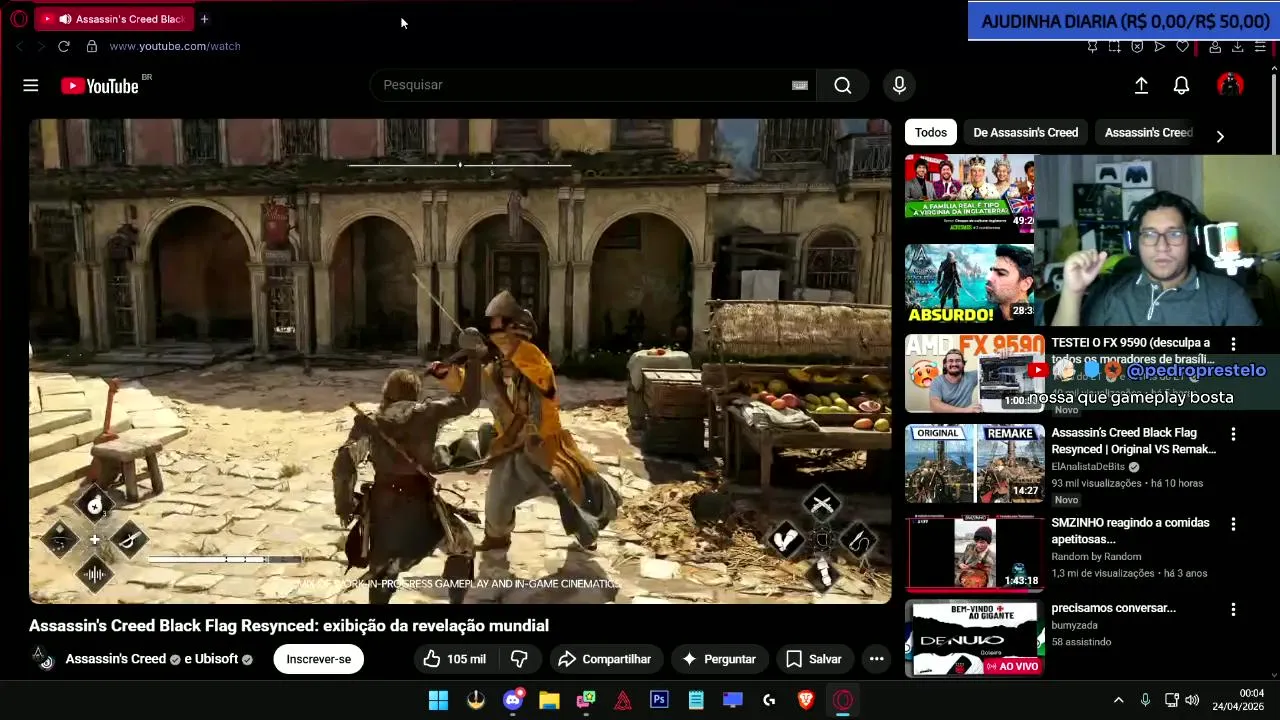
Task: Open the royal family video thumbnail with 49:2 duration
Action: 970,194
